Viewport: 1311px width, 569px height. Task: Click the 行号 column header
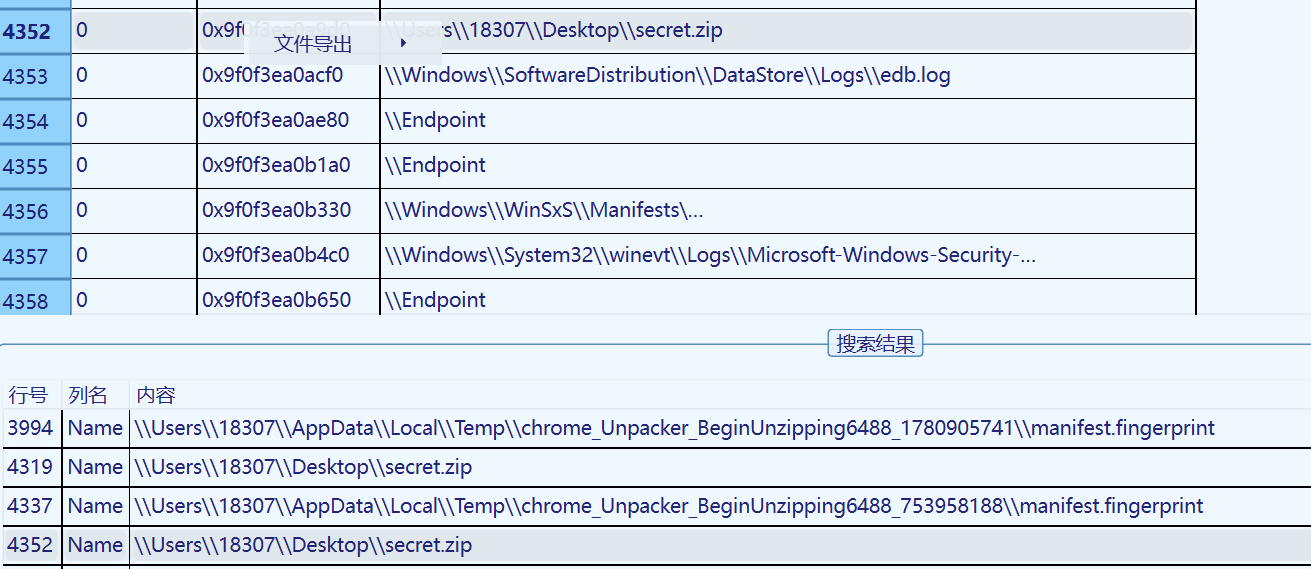pos(28,395)
